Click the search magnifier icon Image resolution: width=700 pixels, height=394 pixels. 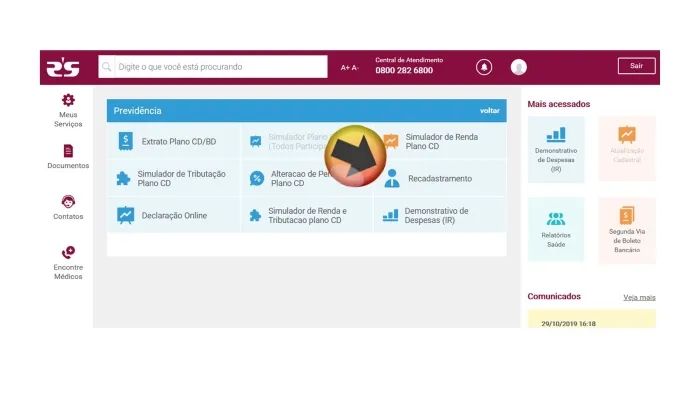[x=107, y=67]
